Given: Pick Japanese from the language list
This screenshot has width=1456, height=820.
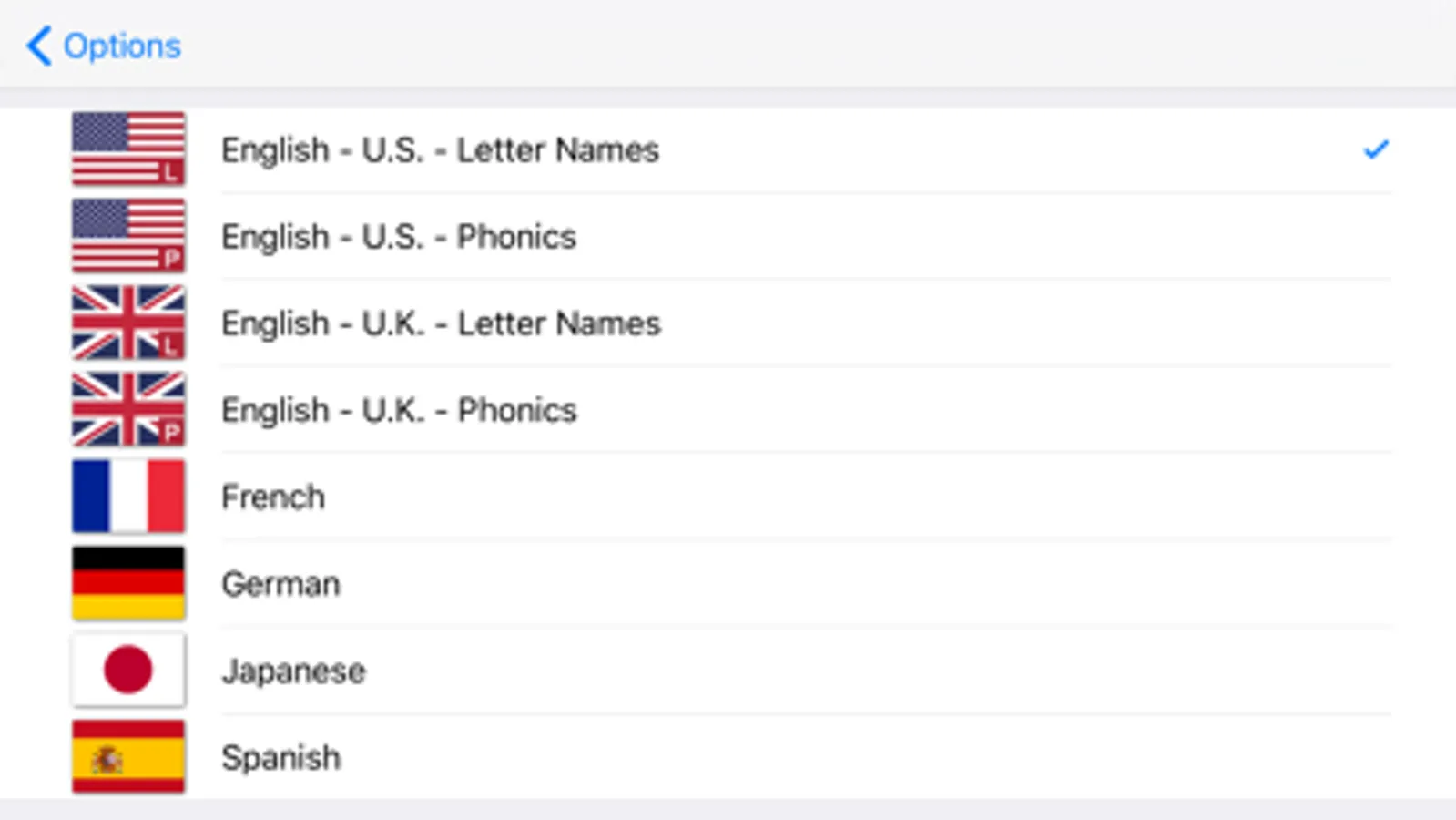Looking at the screenshot, I should coord(293,671).
